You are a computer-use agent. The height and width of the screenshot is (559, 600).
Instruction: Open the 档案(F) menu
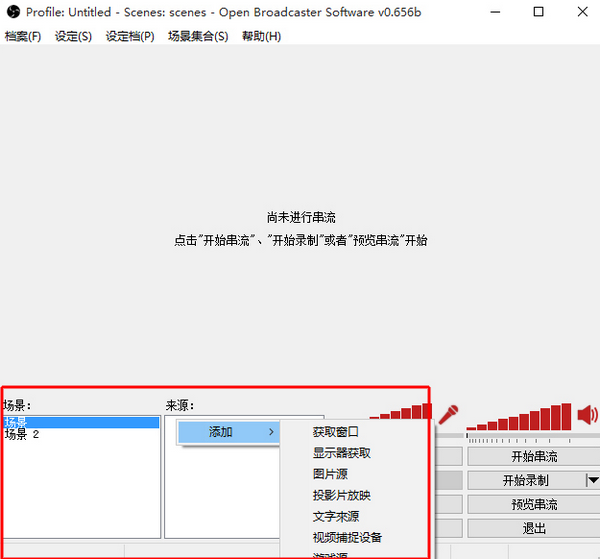[x=23, y=36]
